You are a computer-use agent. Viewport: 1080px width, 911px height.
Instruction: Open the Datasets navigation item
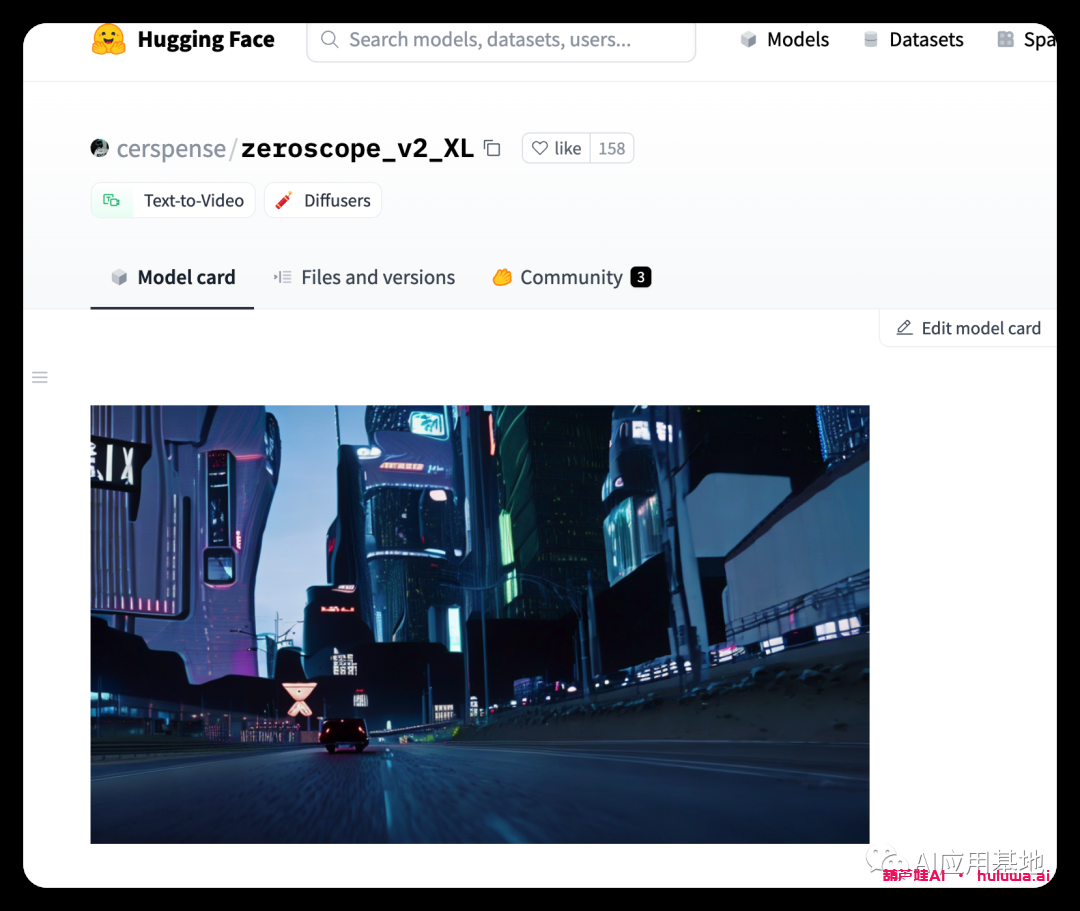click(x=913, y=39)
